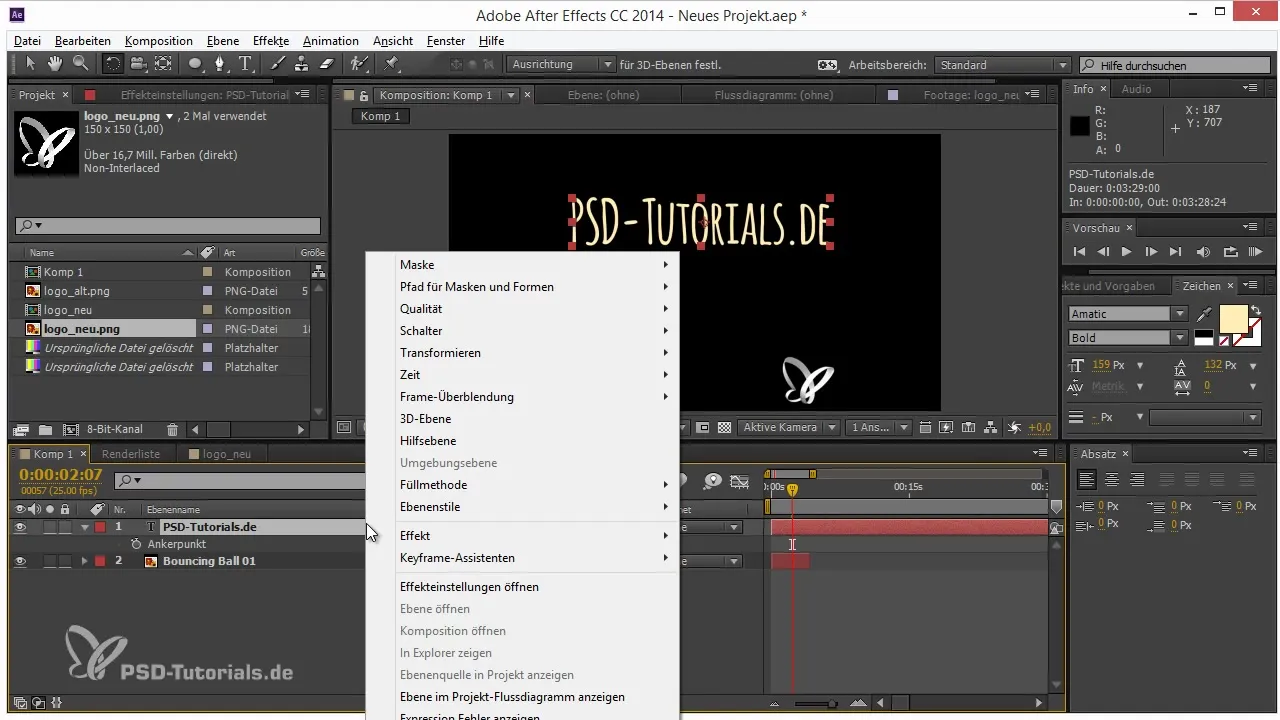1280x720 pixels.
Task: Select the Pan Behind anchor point tool
Action: pos(163,64)
